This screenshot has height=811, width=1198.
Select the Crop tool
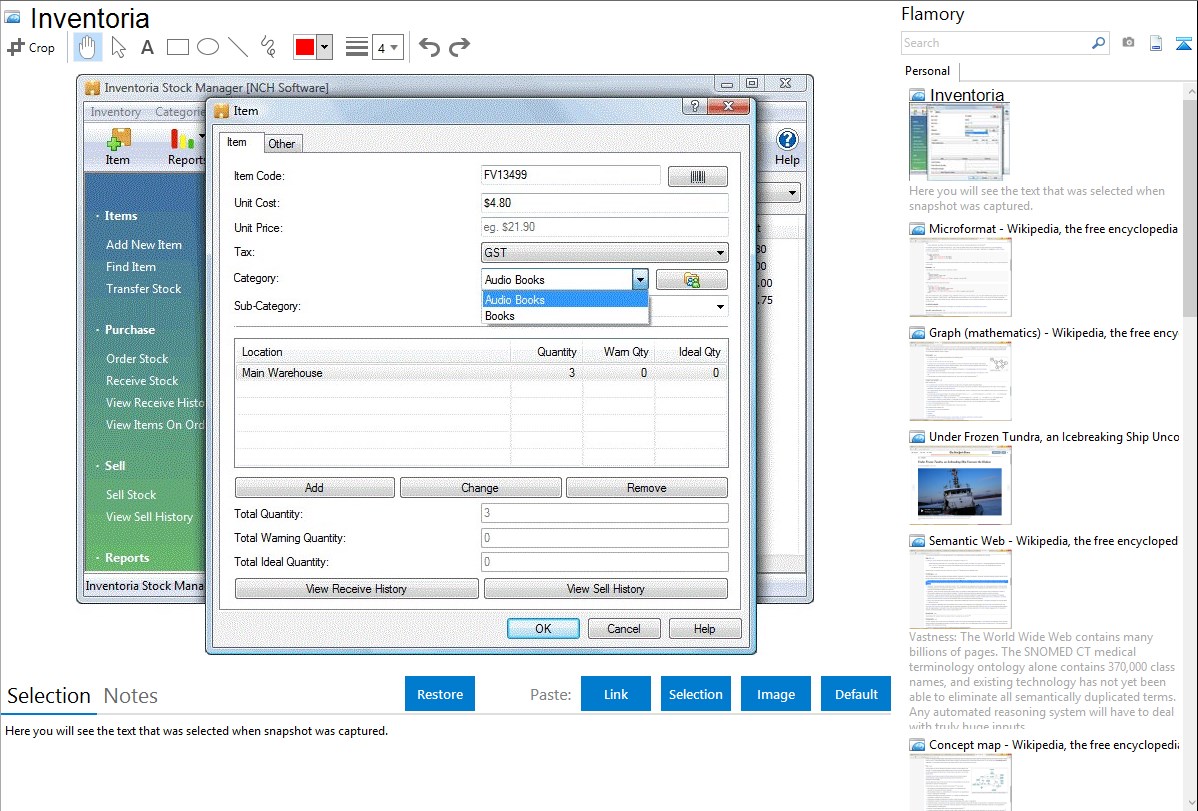click(31, 47)
